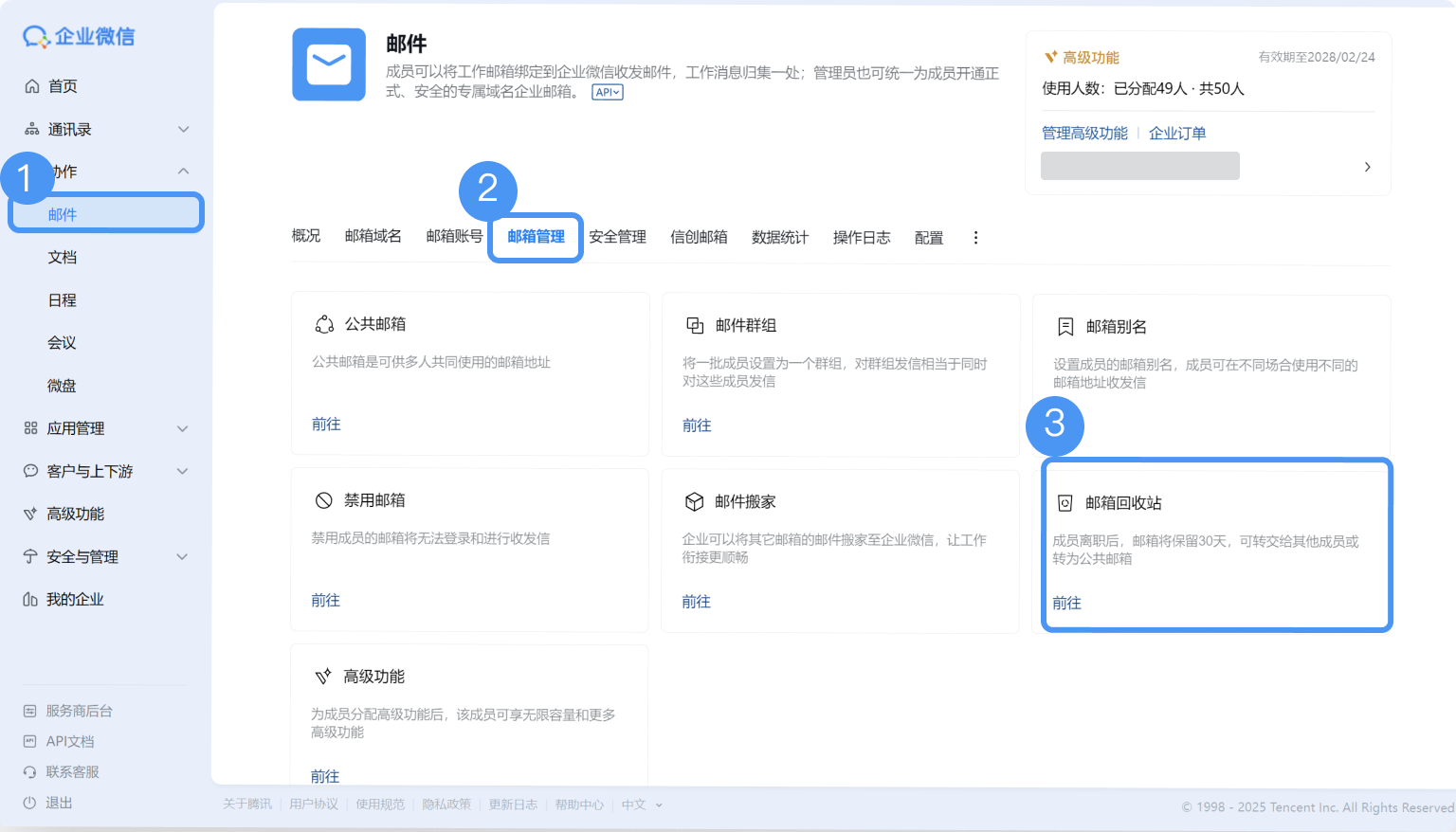Click the right arrow in the license panel

[x=1367, y=167]
